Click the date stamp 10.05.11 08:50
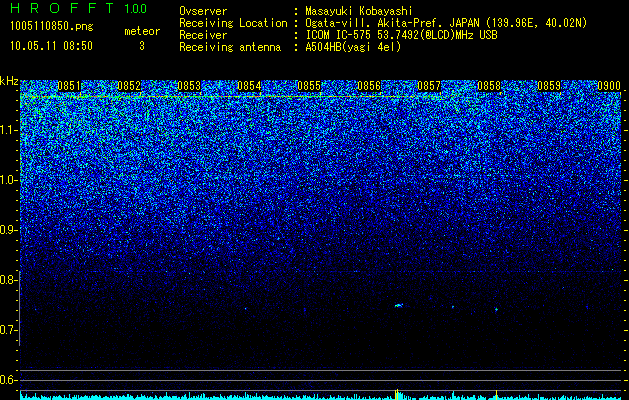The width and height of the screenshot is (629, 400). pyautogui.click(x=51, y=46)
